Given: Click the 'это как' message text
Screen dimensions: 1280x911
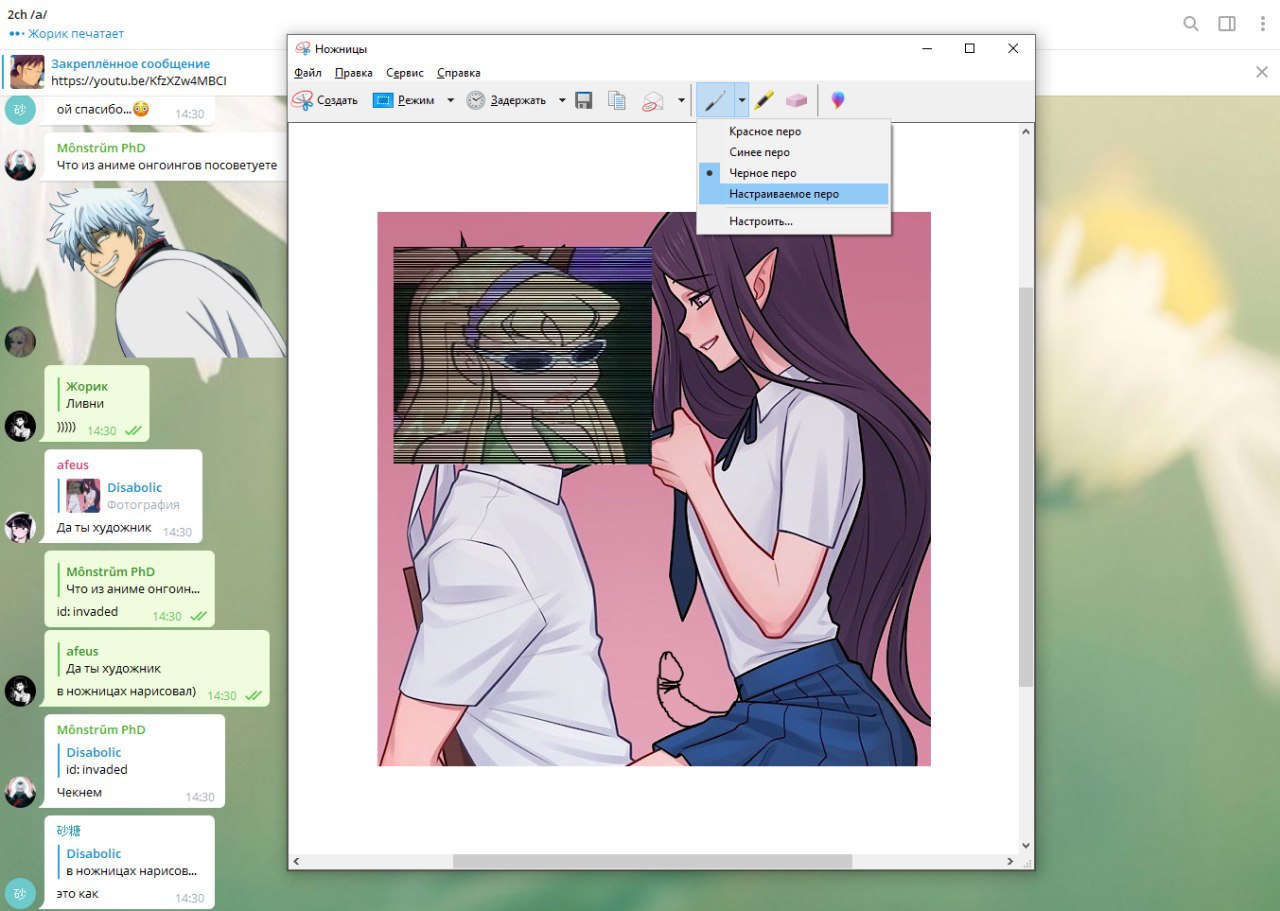Looking at the screenshot, I should 77,893.
